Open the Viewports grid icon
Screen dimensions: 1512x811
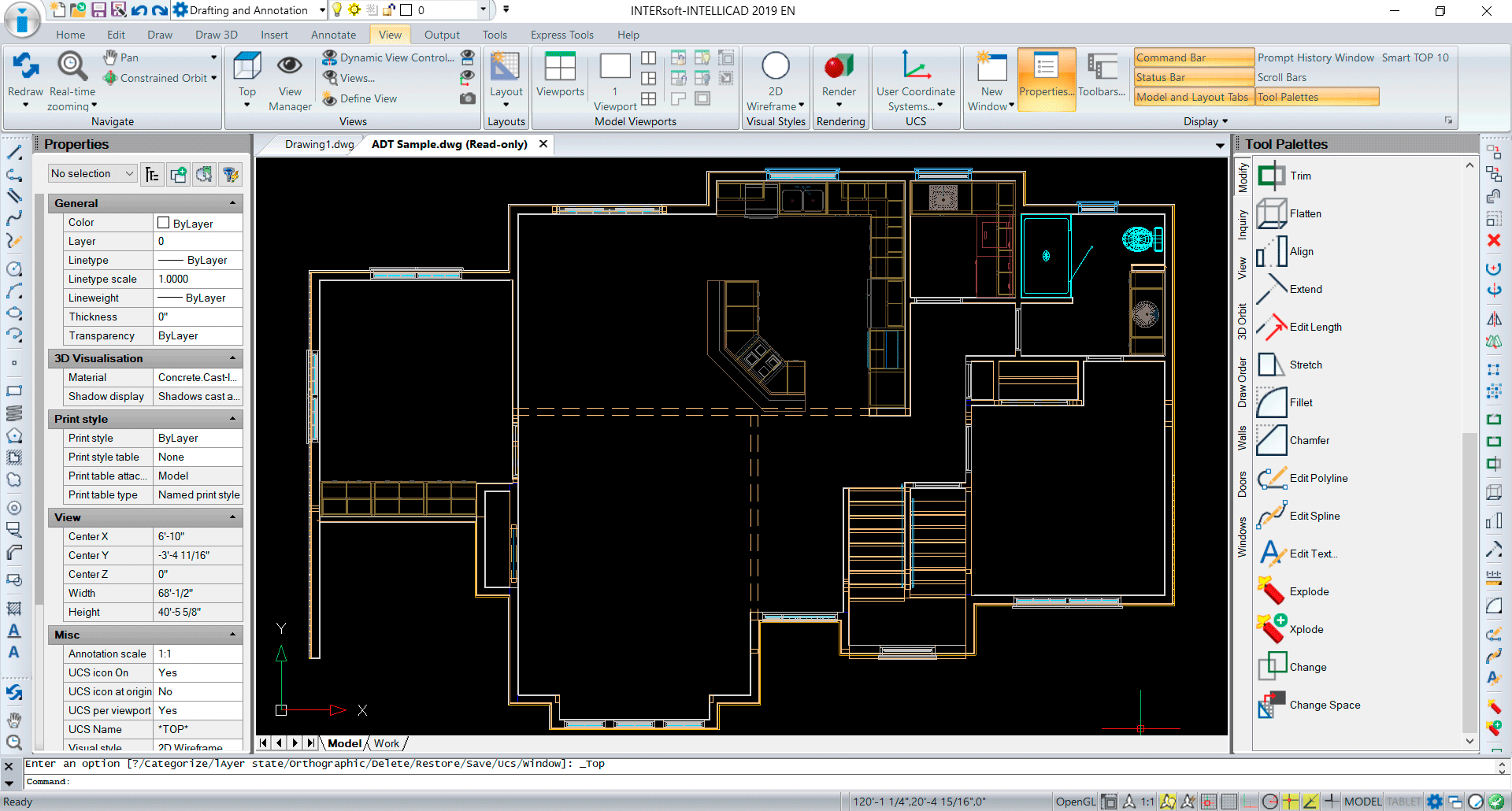pos(560,66)
